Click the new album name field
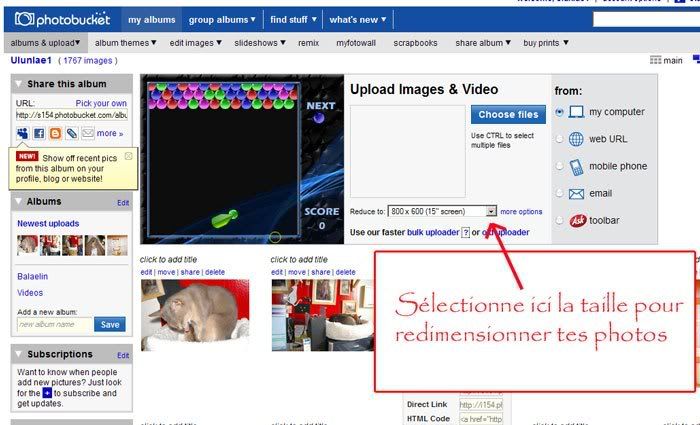The height and width of the screenshot is (425, 700). tap(54, 325)
